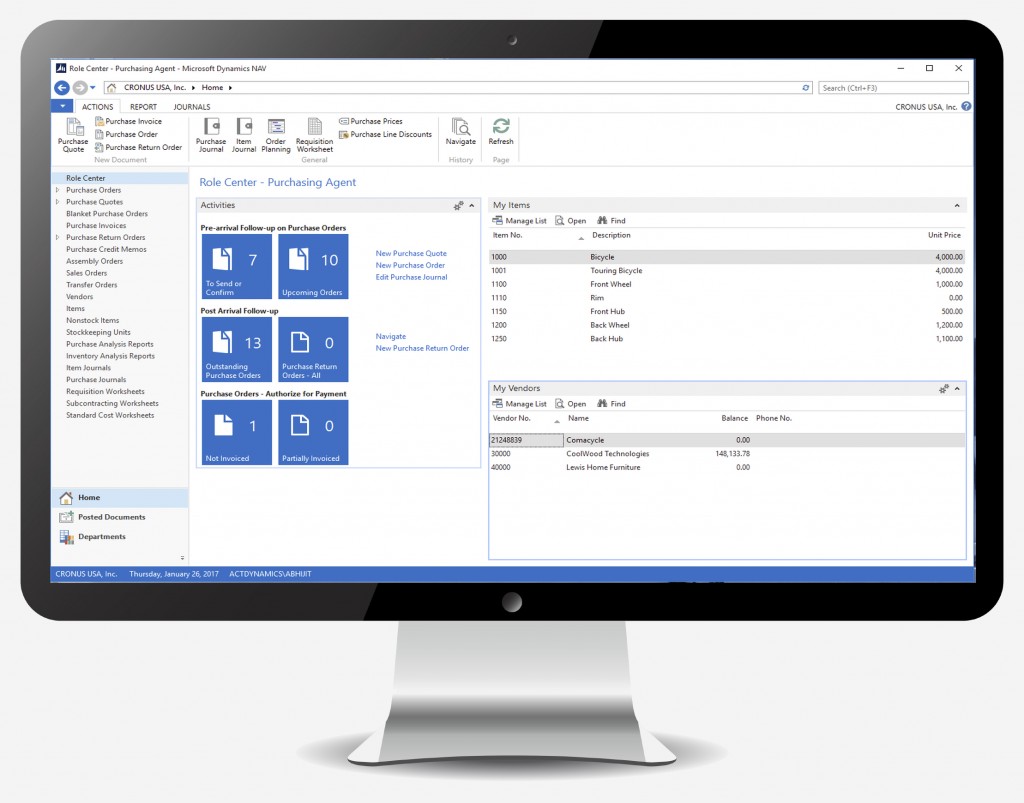Open the Upcoming Orders tile
The image size is (1024, 803).
click(x=313, y=266)
